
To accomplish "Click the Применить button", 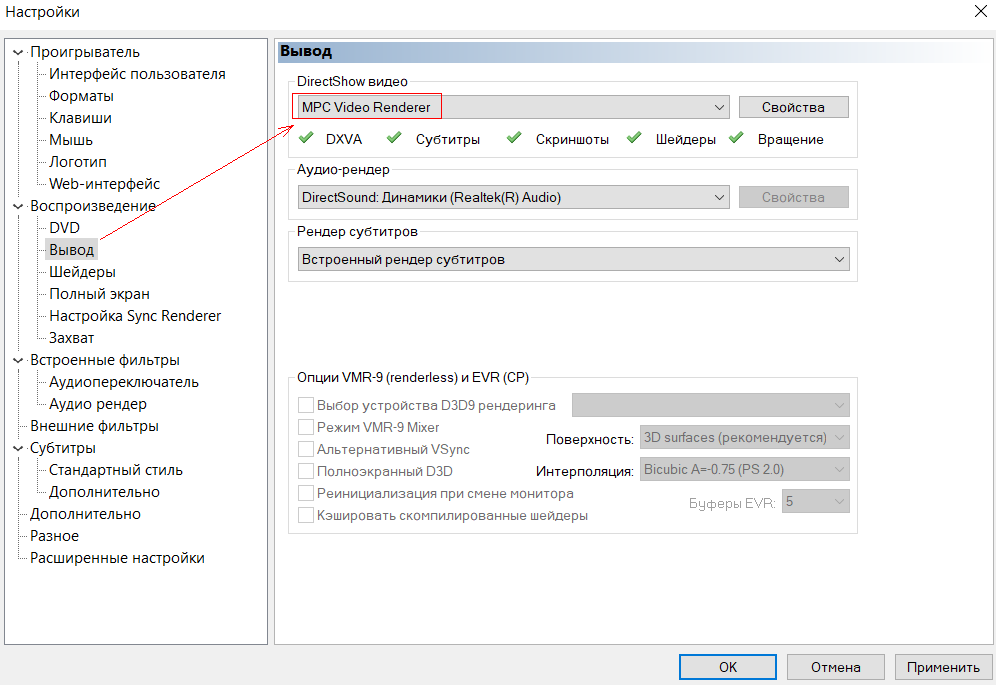I will (943, 667).
